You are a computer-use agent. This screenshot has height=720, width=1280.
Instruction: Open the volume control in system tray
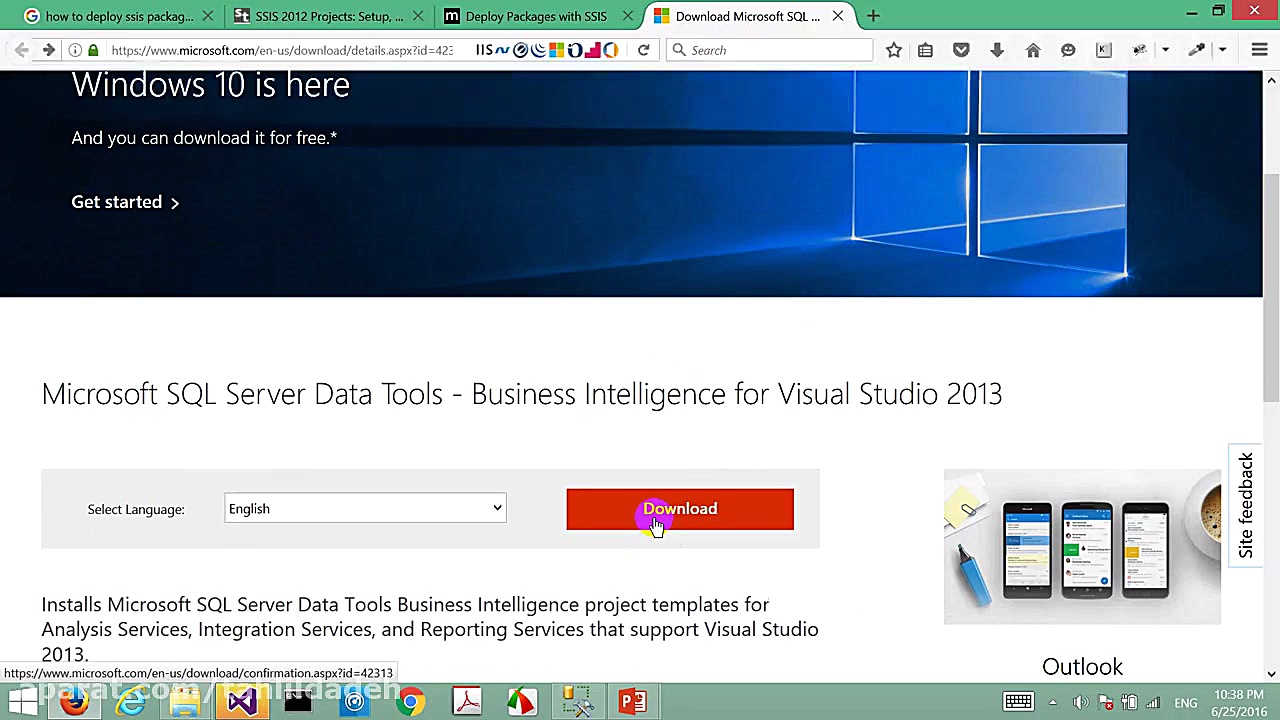(x=1080, y=702)
